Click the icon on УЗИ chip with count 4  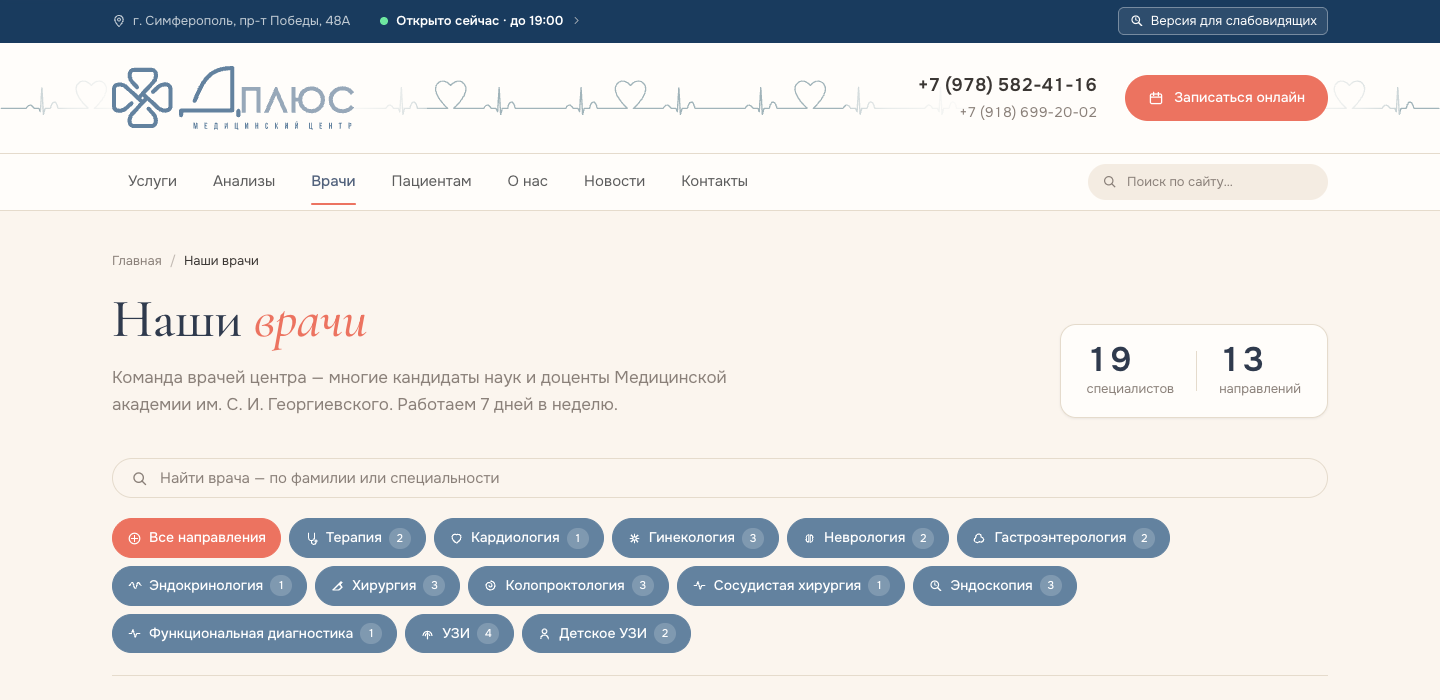tap(428, 634)
